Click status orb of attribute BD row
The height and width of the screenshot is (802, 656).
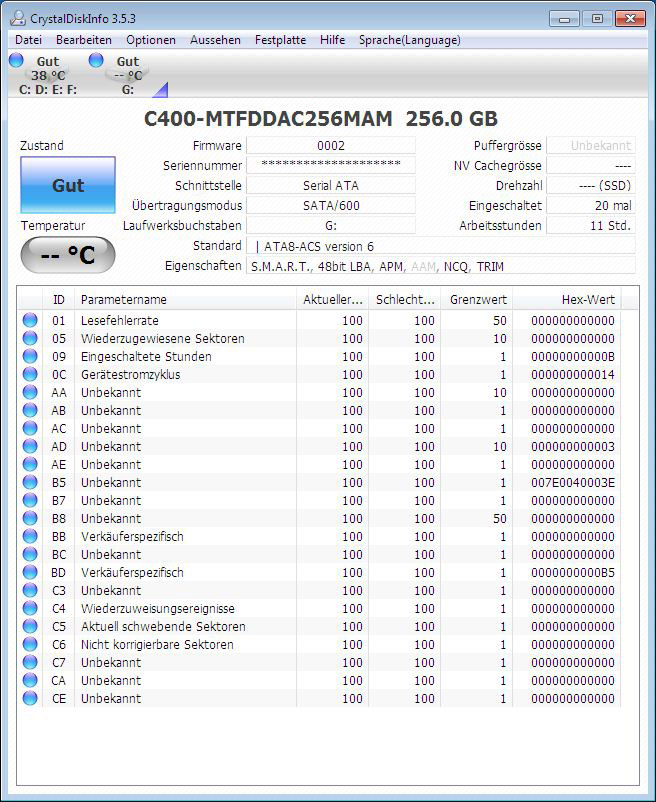point(30,572)
